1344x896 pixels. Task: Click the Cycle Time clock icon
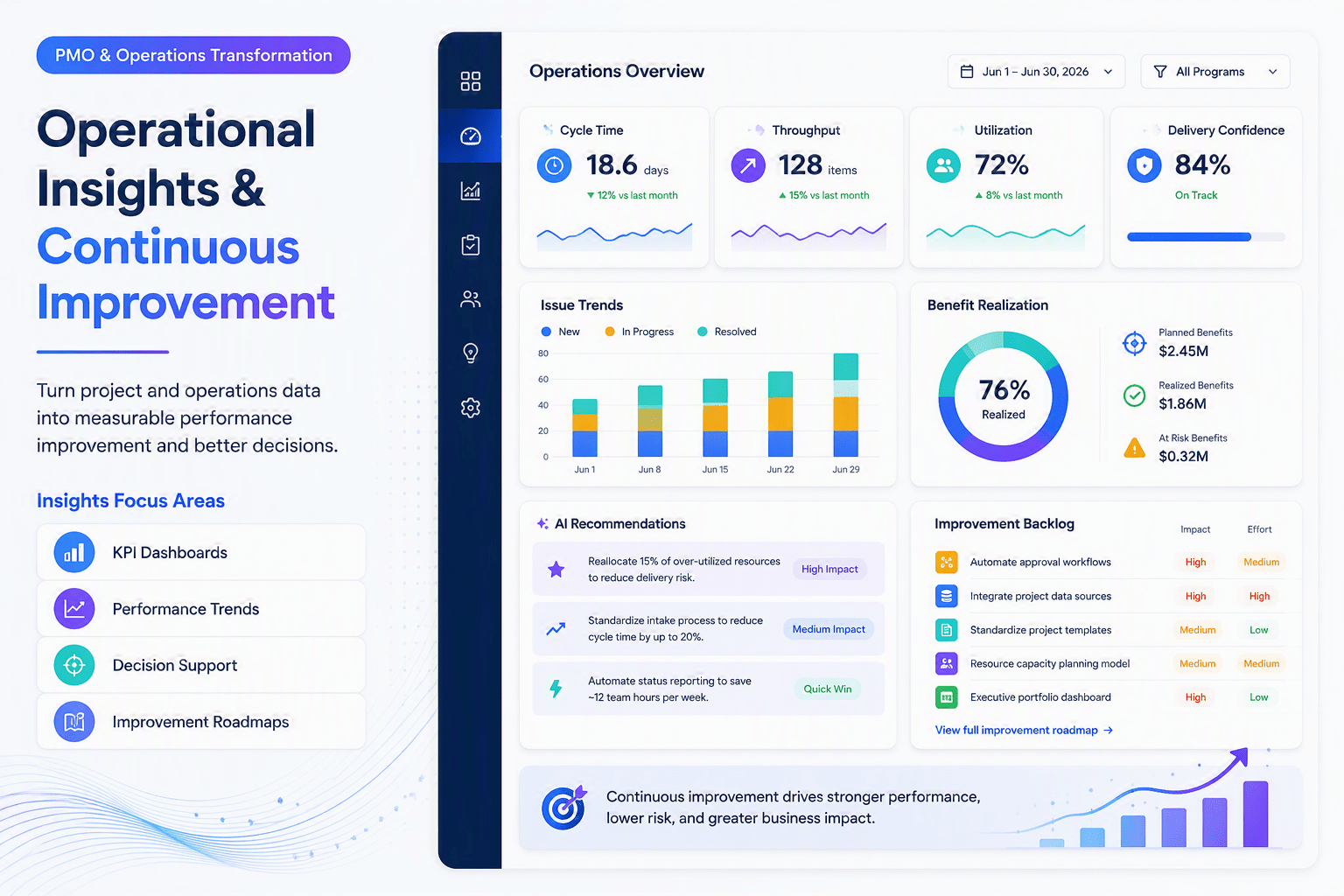[554, 165]
